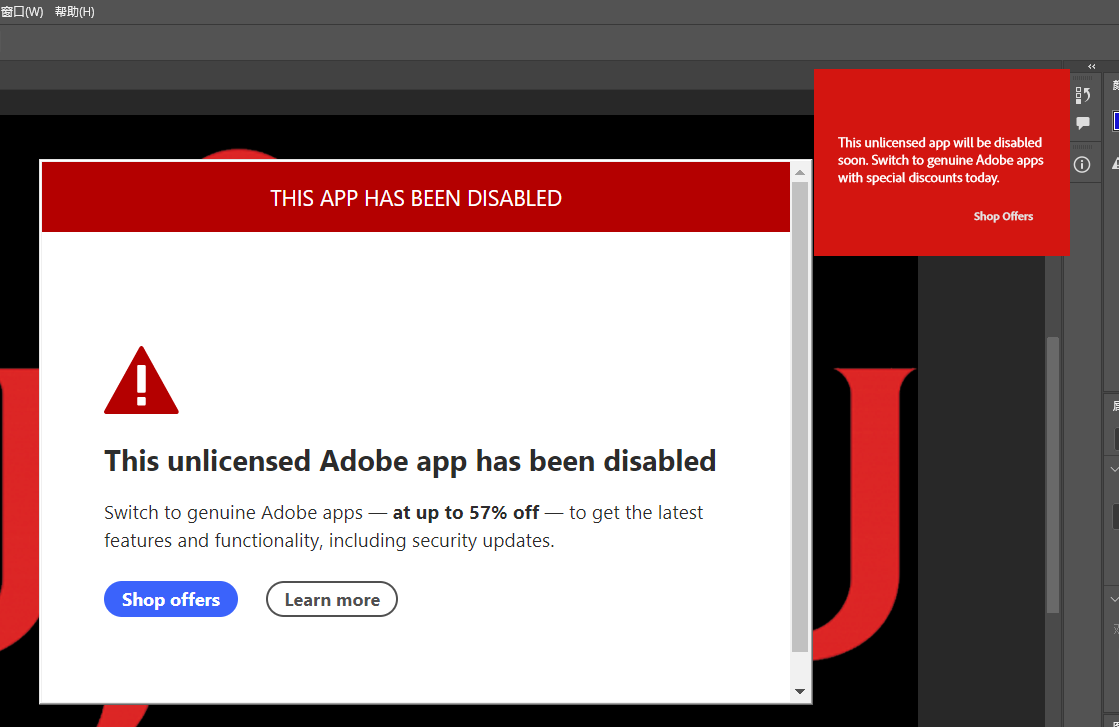1119x727 pixels.
Task: Click the red notification's warning message text
Action: (x=940, y=160)
